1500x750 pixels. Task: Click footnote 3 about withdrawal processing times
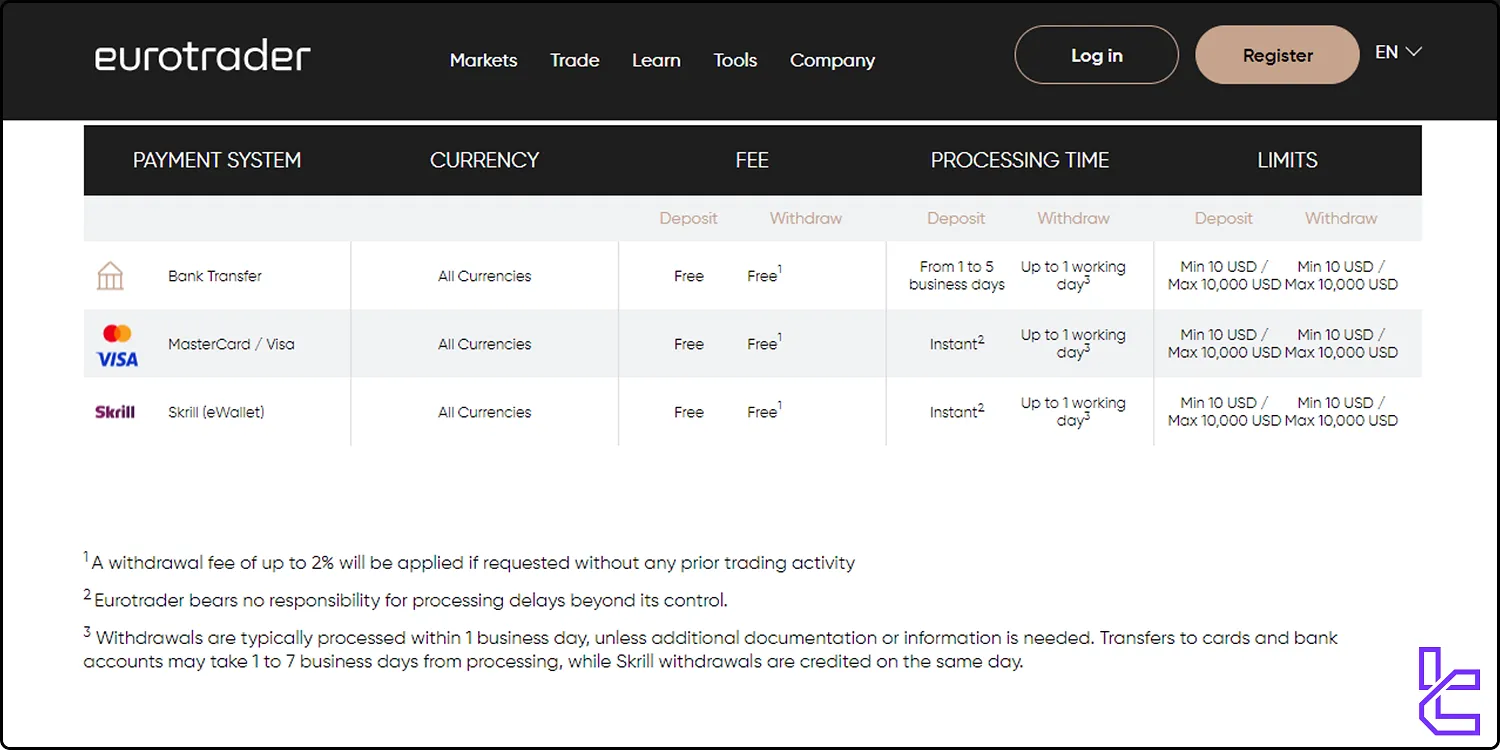(x=710, y=648)
